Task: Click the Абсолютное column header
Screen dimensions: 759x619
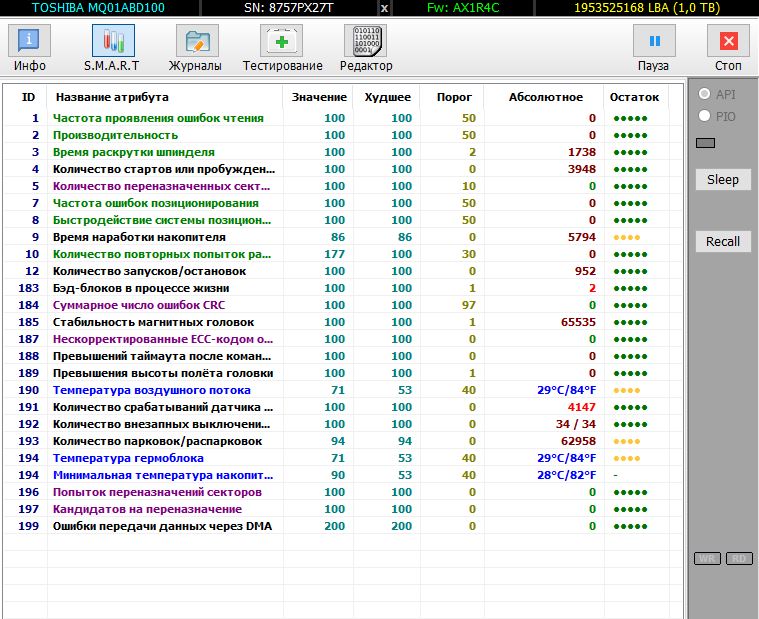Action: (x=546, y=97)
